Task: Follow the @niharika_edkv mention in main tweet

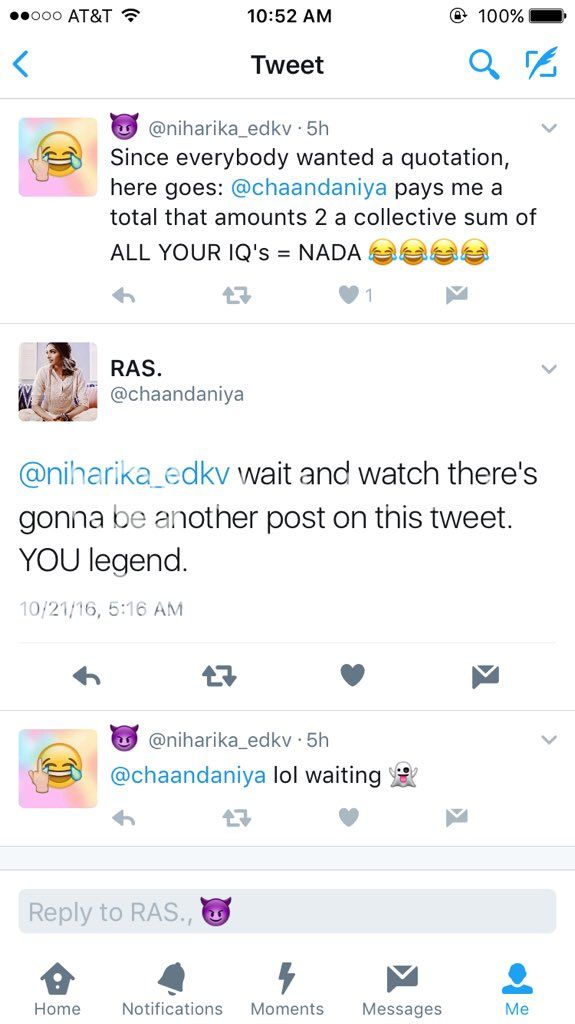Action: pyautogui.click(x=124, y=475)
